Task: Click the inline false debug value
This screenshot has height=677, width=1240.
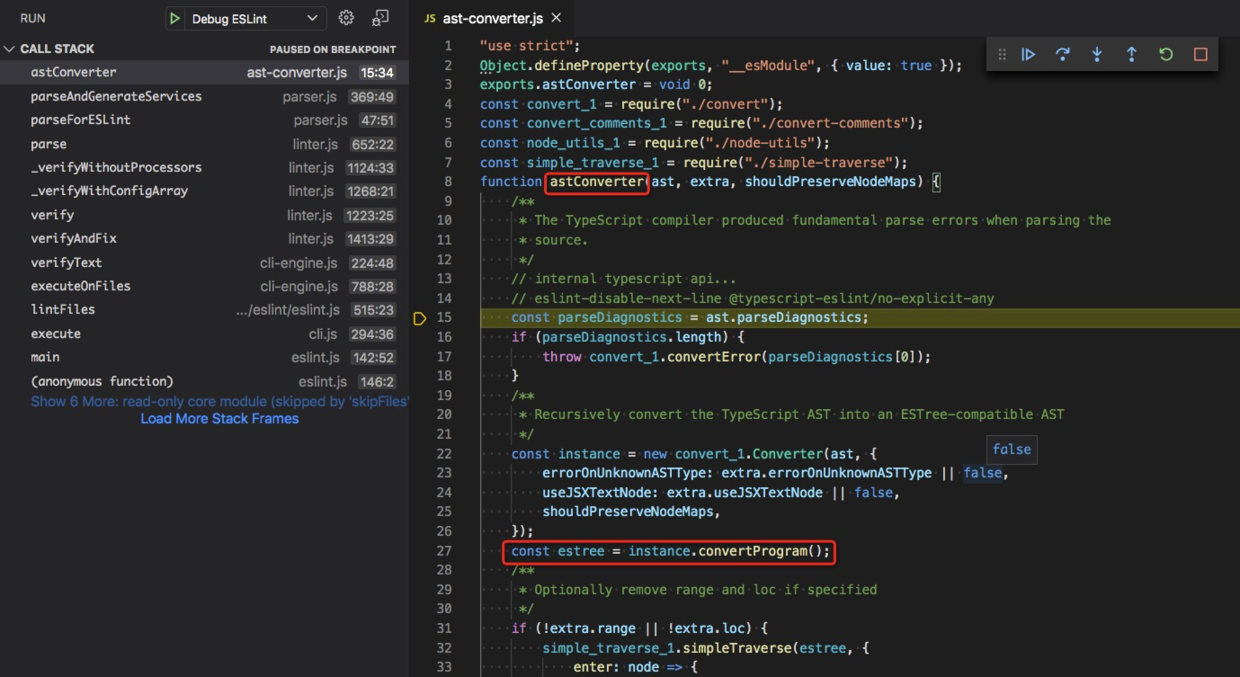Action: [x=1011, y=449]
